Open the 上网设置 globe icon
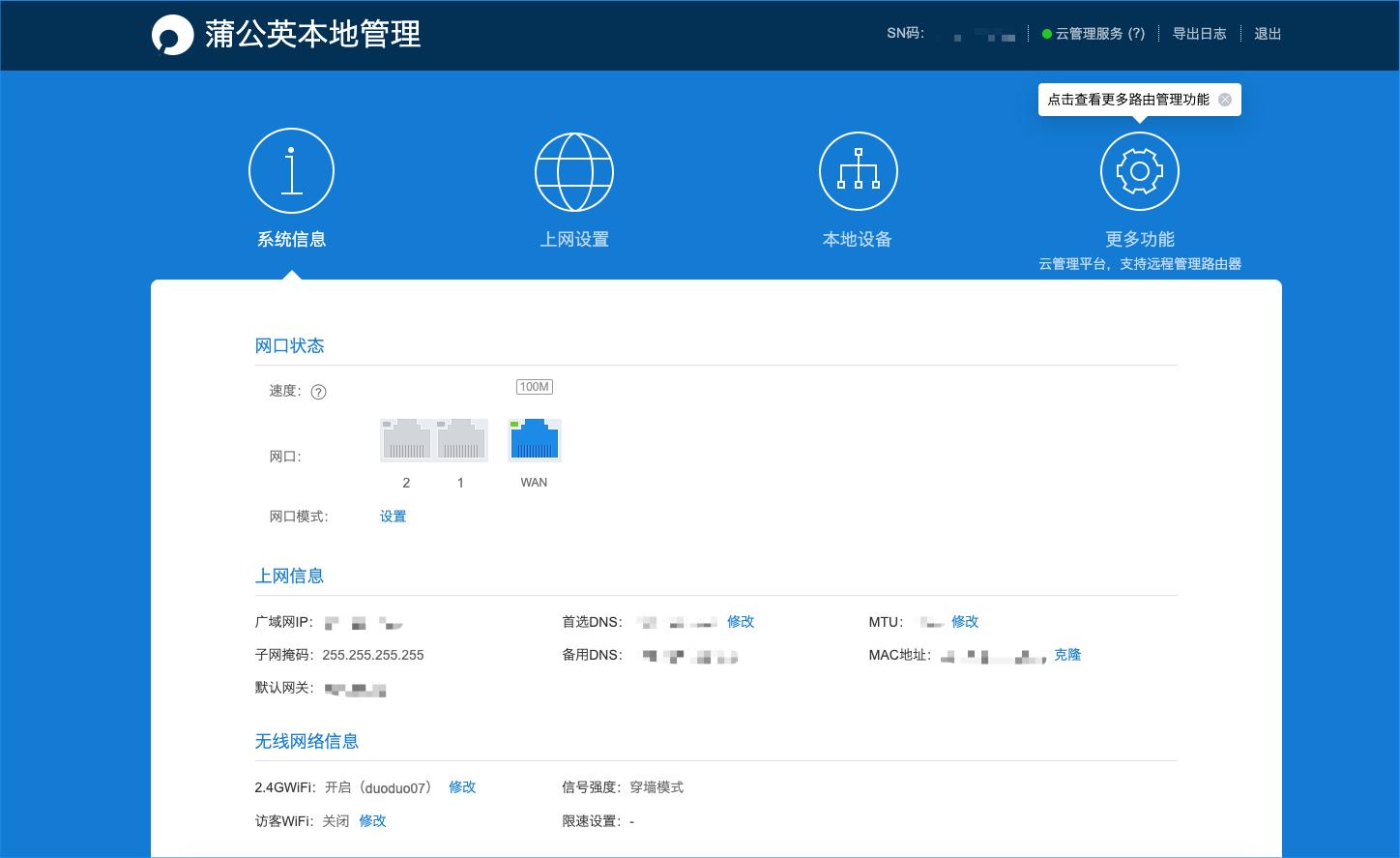The height and width of the screenshot is (858, 1400). click(x=574, y=171)
